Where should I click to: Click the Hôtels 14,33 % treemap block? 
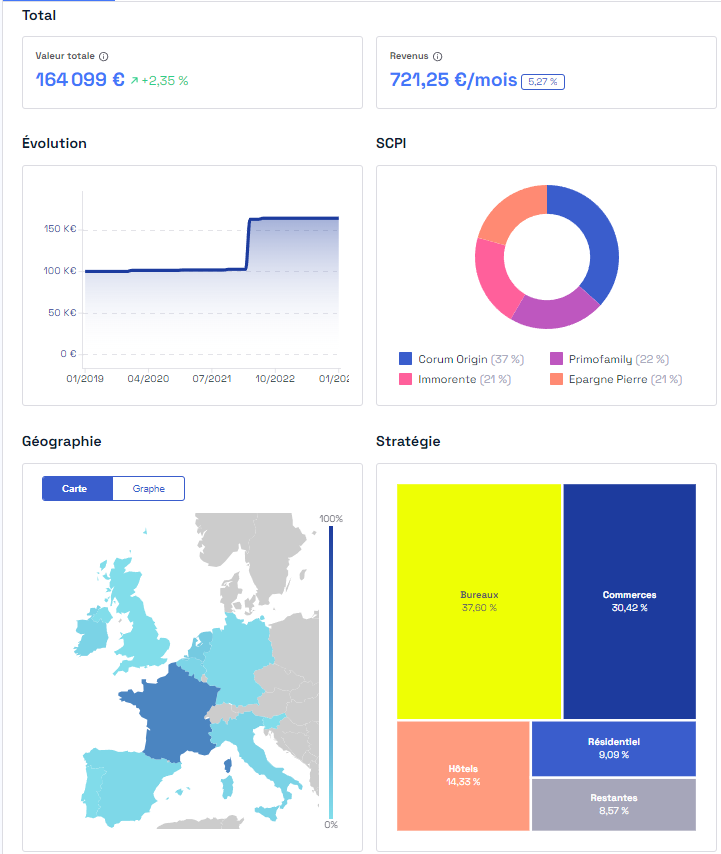pyautogui.click(x=463, y=776)
